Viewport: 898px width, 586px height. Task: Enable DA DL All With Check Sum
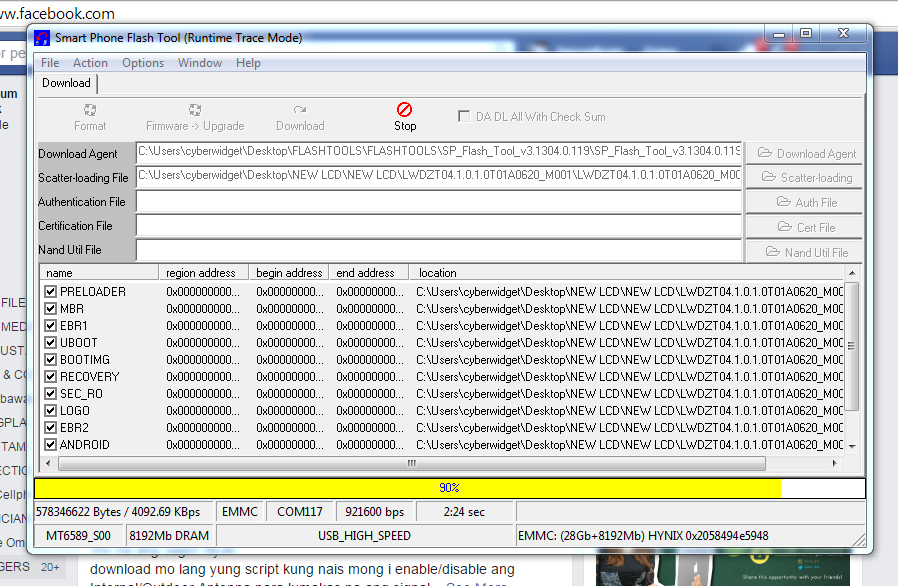point(464,116)
